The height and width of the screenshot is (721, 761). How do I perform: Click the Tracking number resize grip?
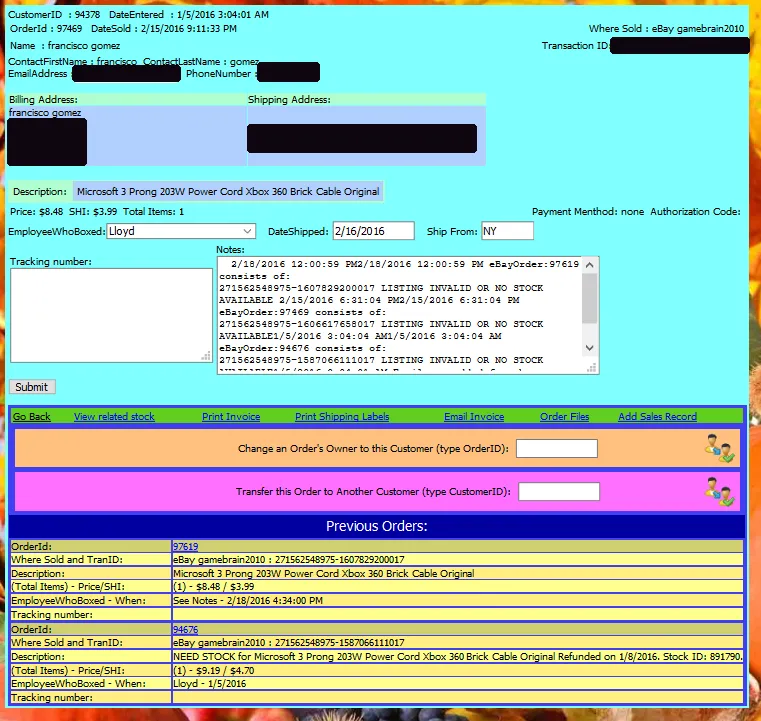(x=206, y=357)
